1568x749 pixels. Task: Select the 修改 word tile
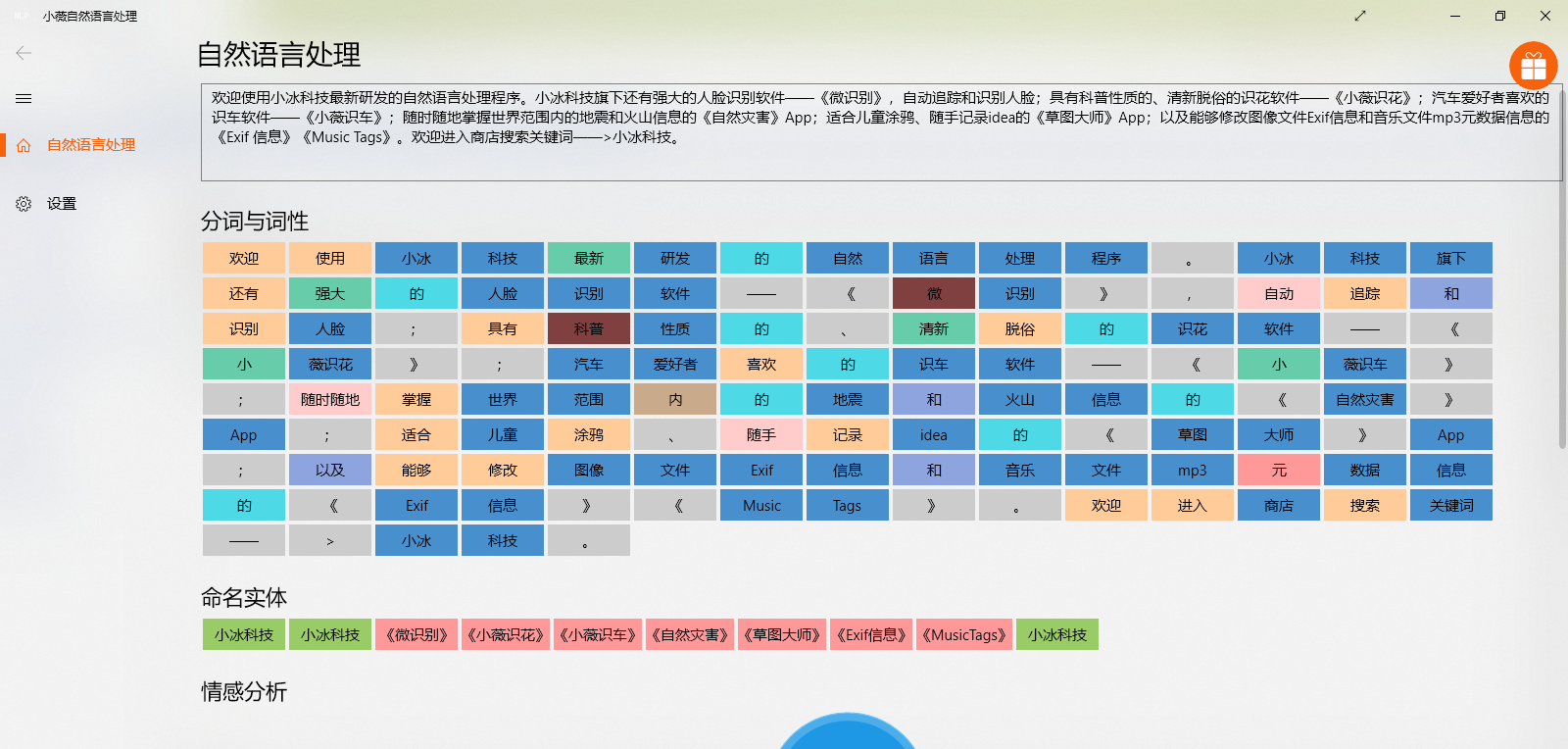point(503,470)
